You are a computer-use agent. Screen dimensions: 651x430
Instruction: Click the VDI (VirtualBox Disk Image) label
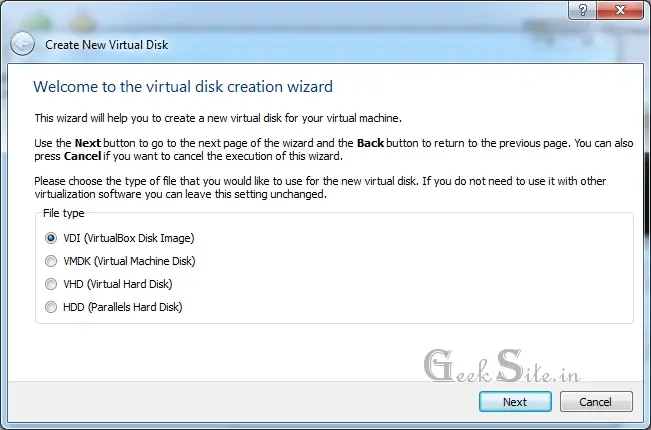[129, 238]
